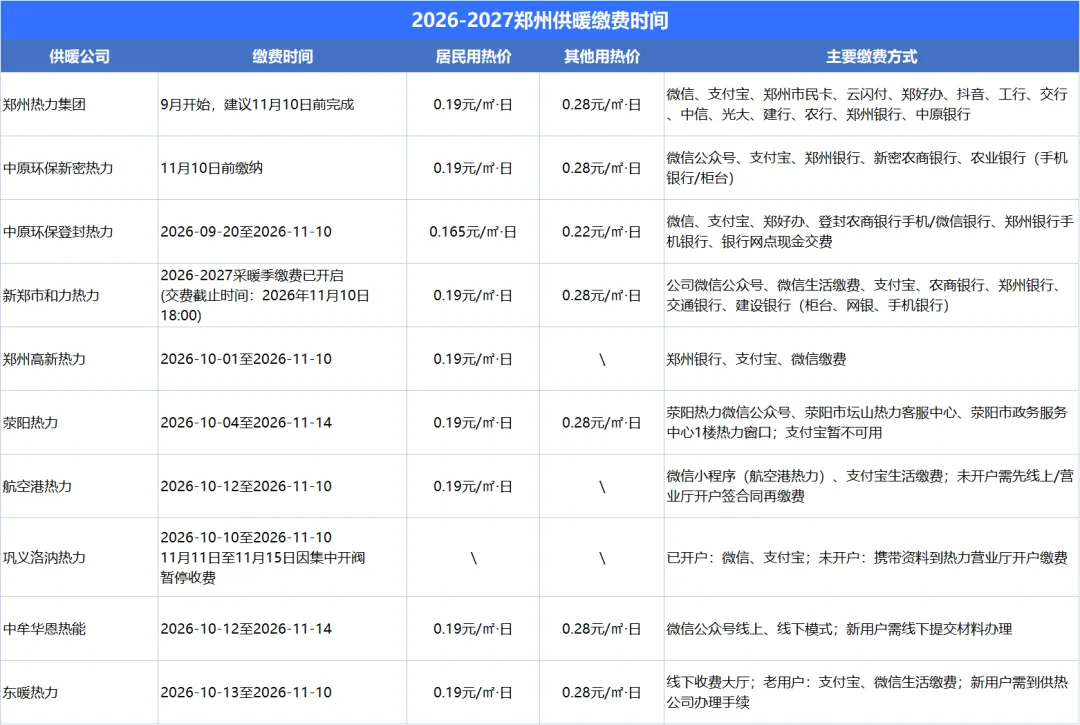Viewport: 1080px width, 725px height.
Task: Select the other-use price "0.22元/㎡·日"
Action: pyautogui.click(x=602, y=232)
